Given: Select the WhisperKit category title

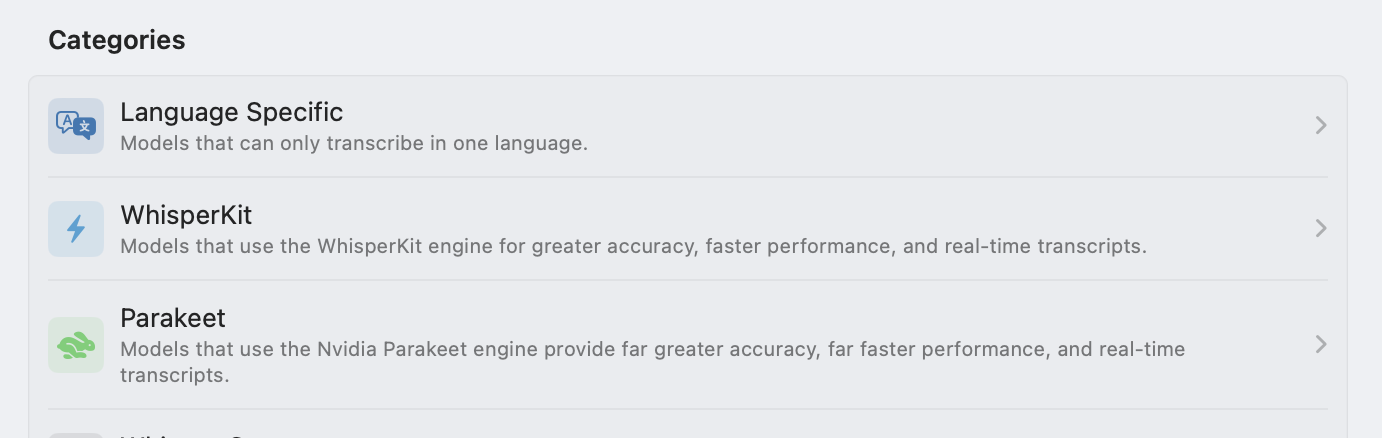Looking at the screenshot, I should pos(186,215).
